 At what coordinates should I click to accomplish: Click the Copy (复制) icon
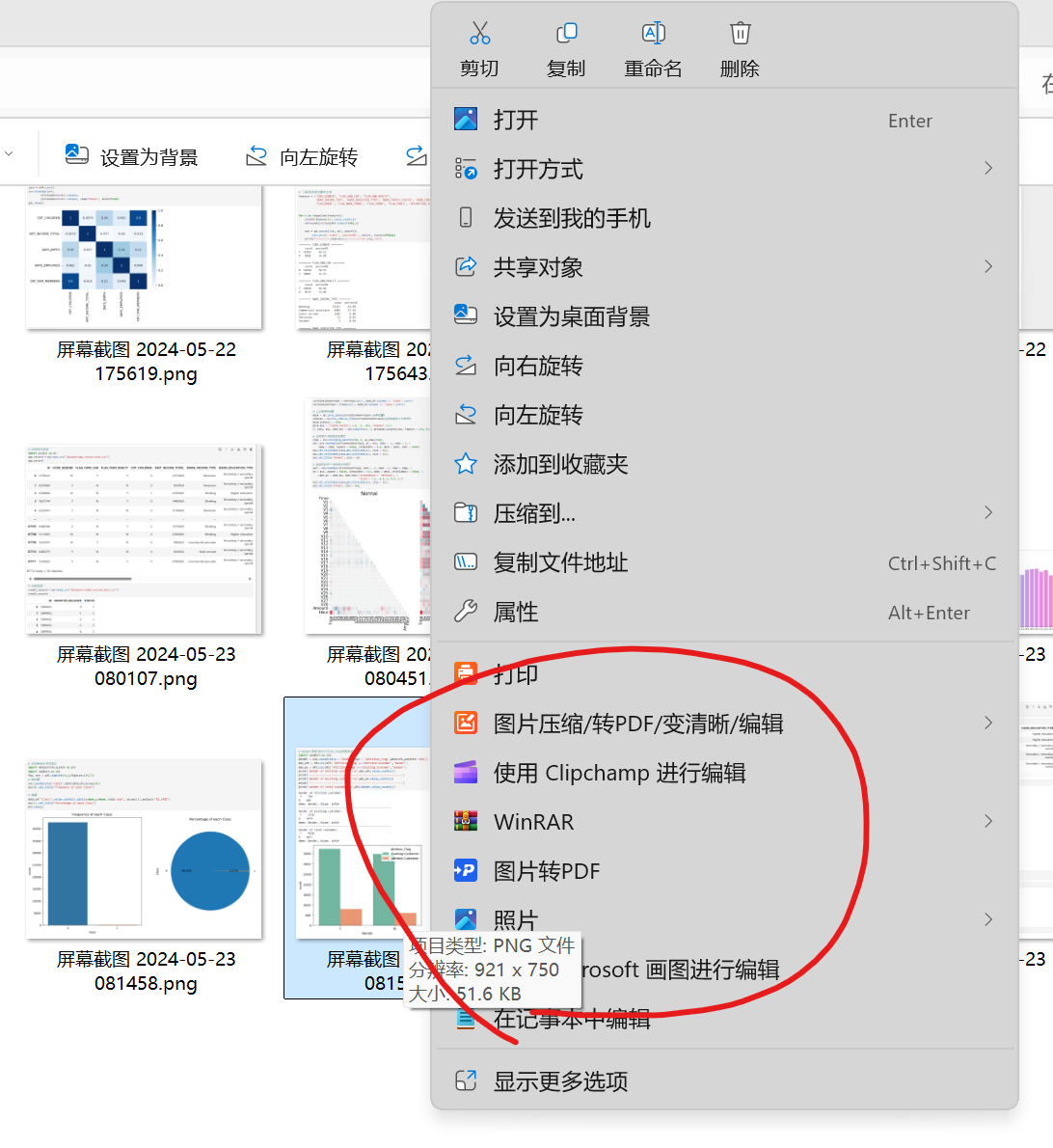(x=566, y=33)
